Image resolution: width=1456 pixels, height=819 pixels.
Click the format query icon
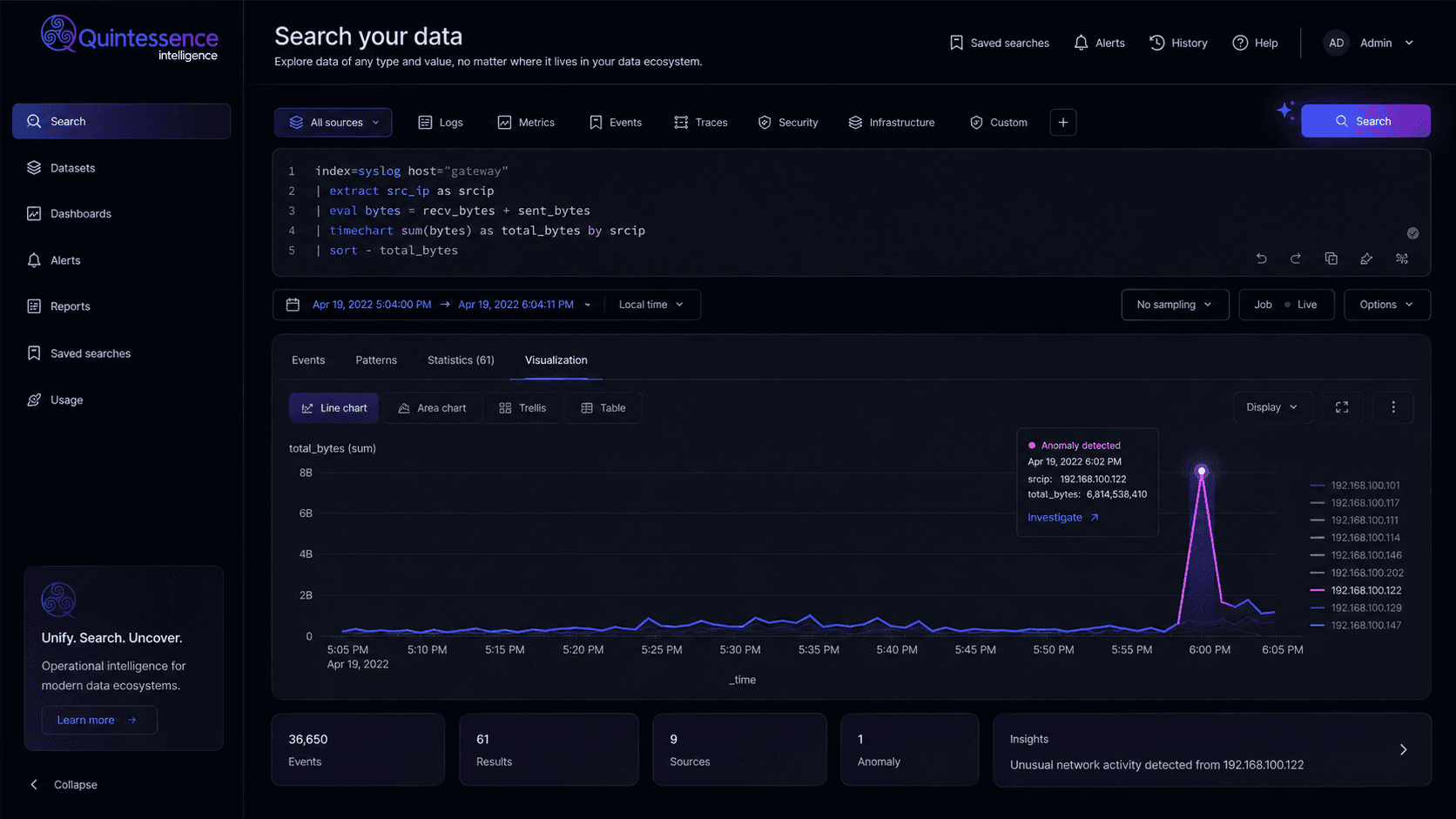pos(1402,258)
